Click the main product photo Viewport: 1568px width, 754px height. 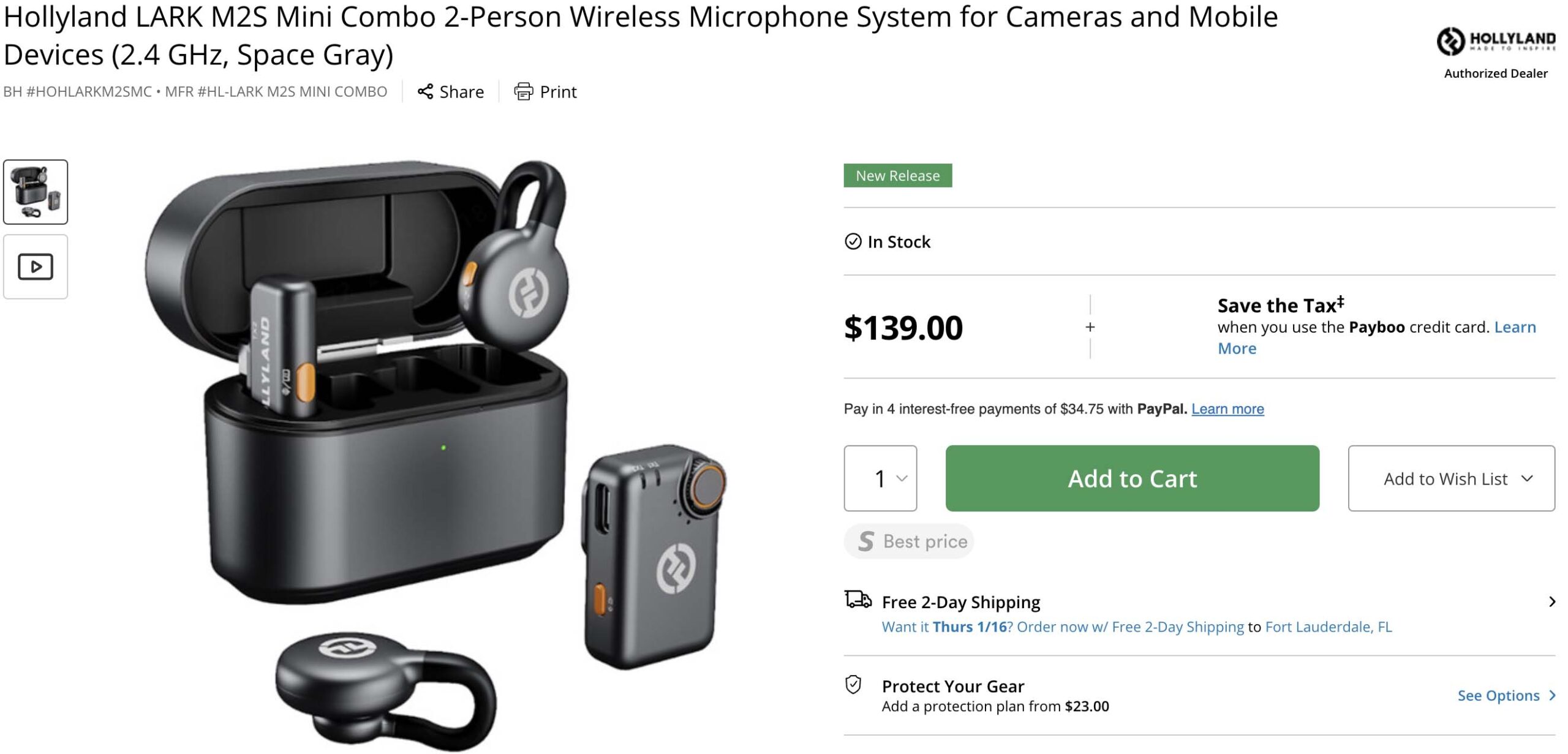(x=435, y=453)
